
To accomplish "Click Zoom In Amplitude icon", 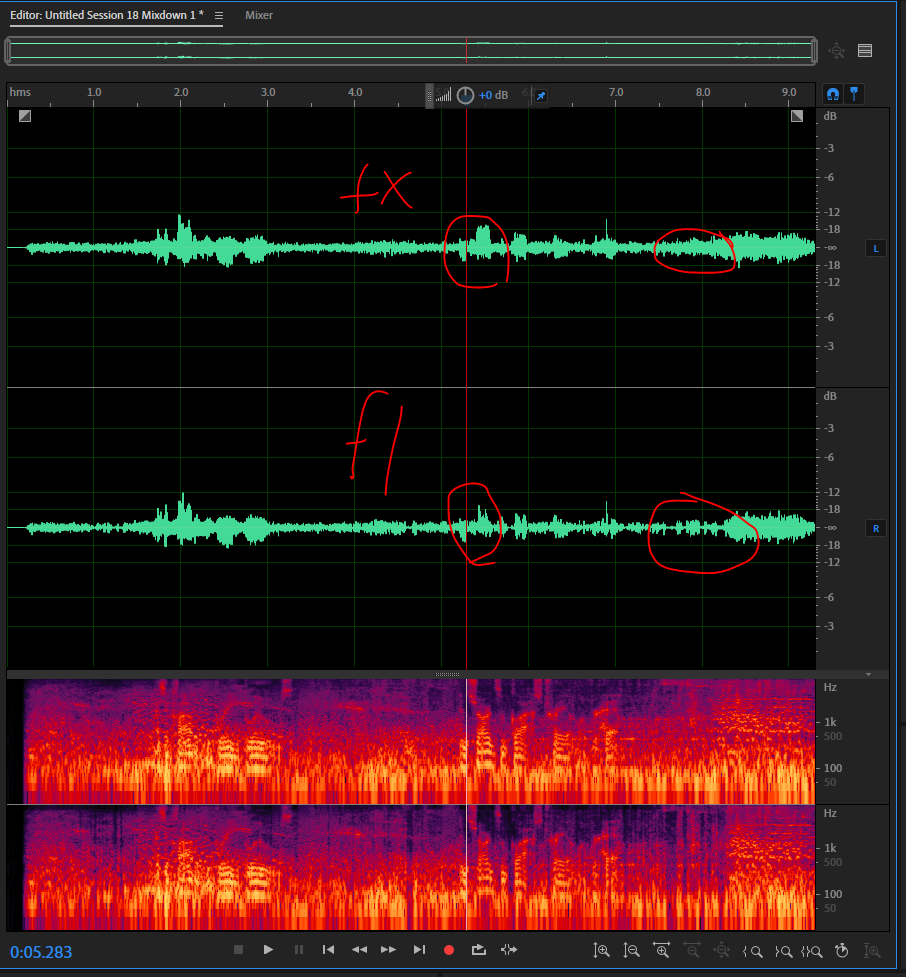I will [601, 950].
